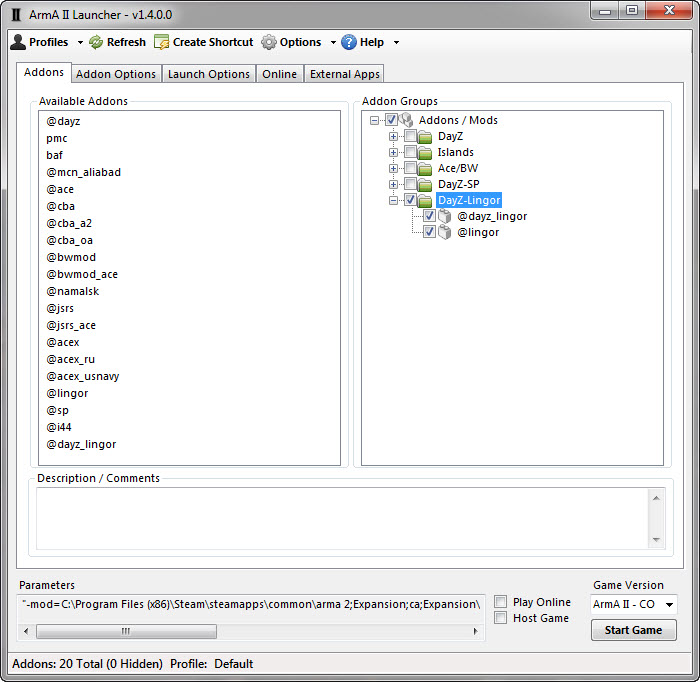700x682 pixels.
Task: Enable the Play Online checkbox
Action: click(x=500, y=602)
